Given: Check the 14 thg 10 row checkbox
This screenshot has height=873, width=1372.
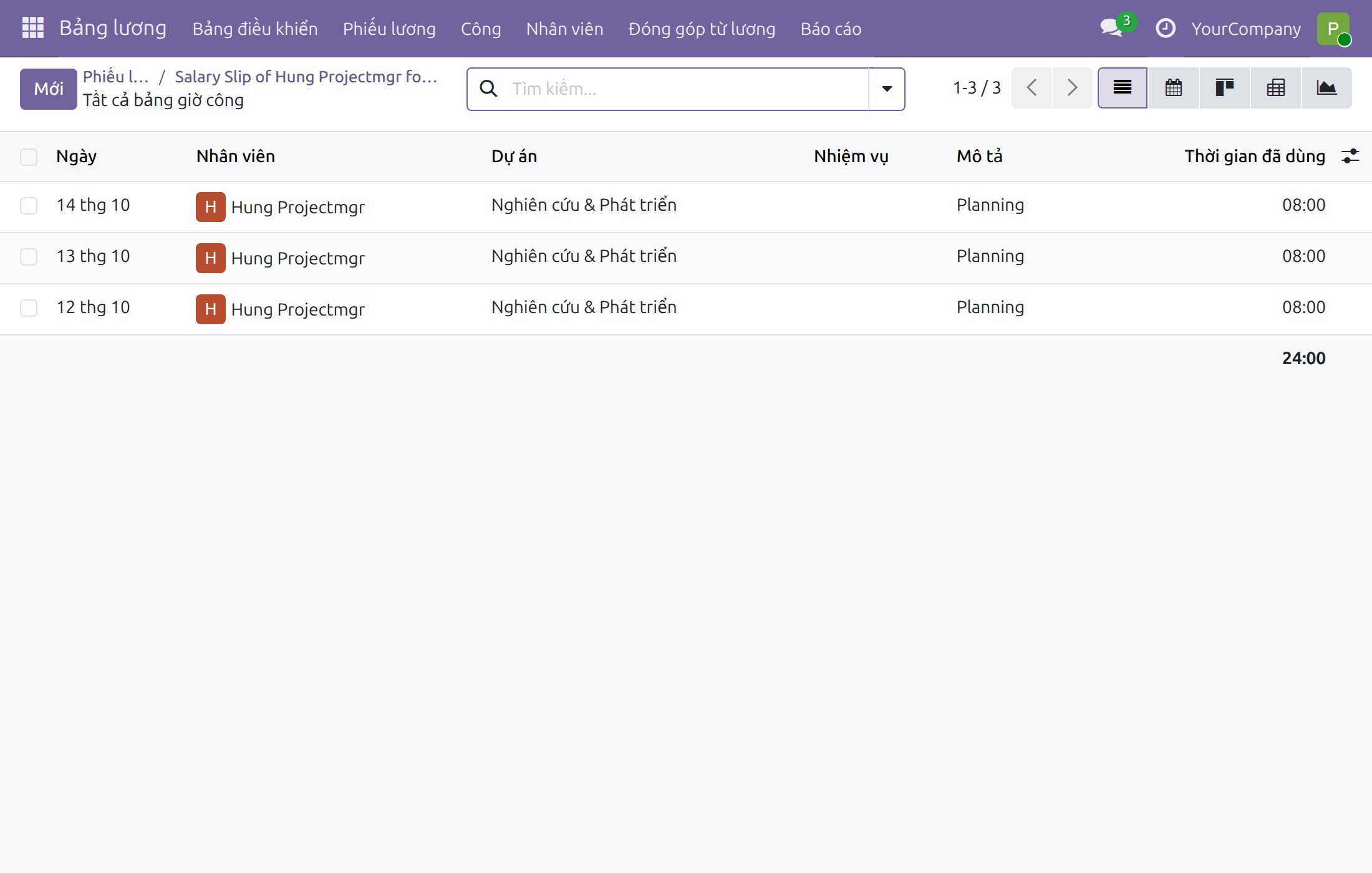Looking at the screenshot, I should pos(29,206).
